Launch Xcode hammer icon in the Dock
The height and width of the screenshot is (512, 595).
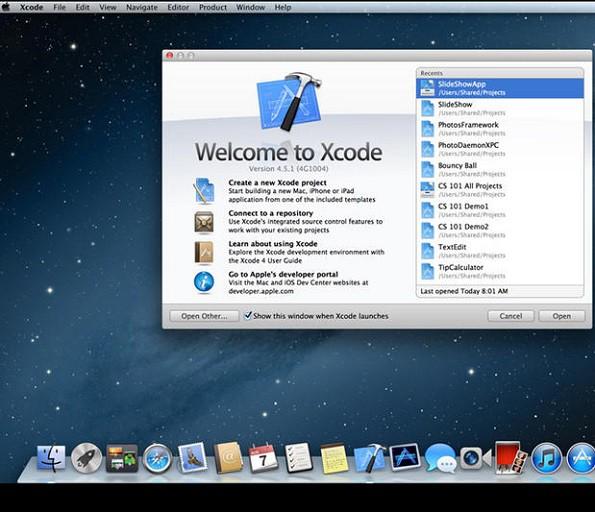[369, 458]
